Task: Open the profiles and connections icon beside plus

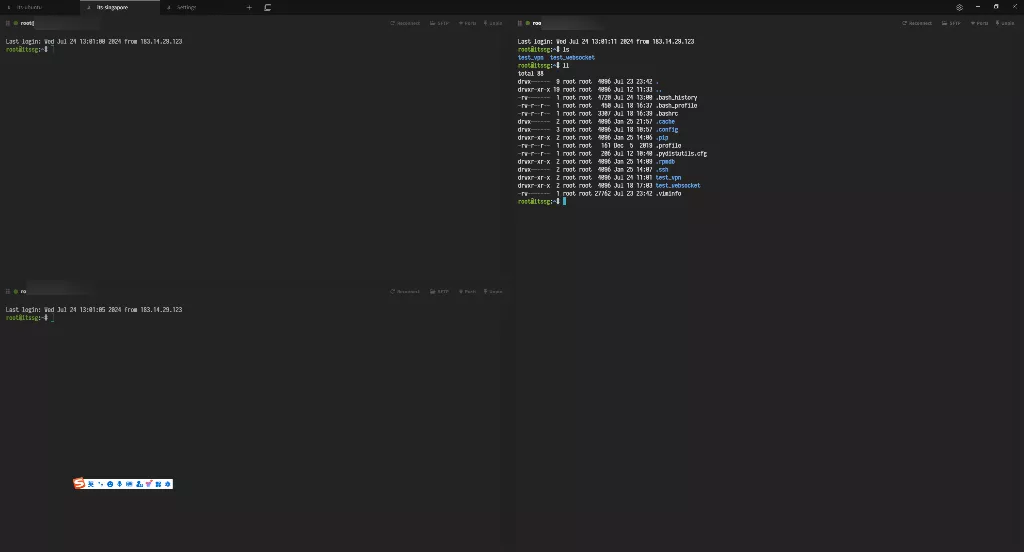Action: [x=267, y=8]
